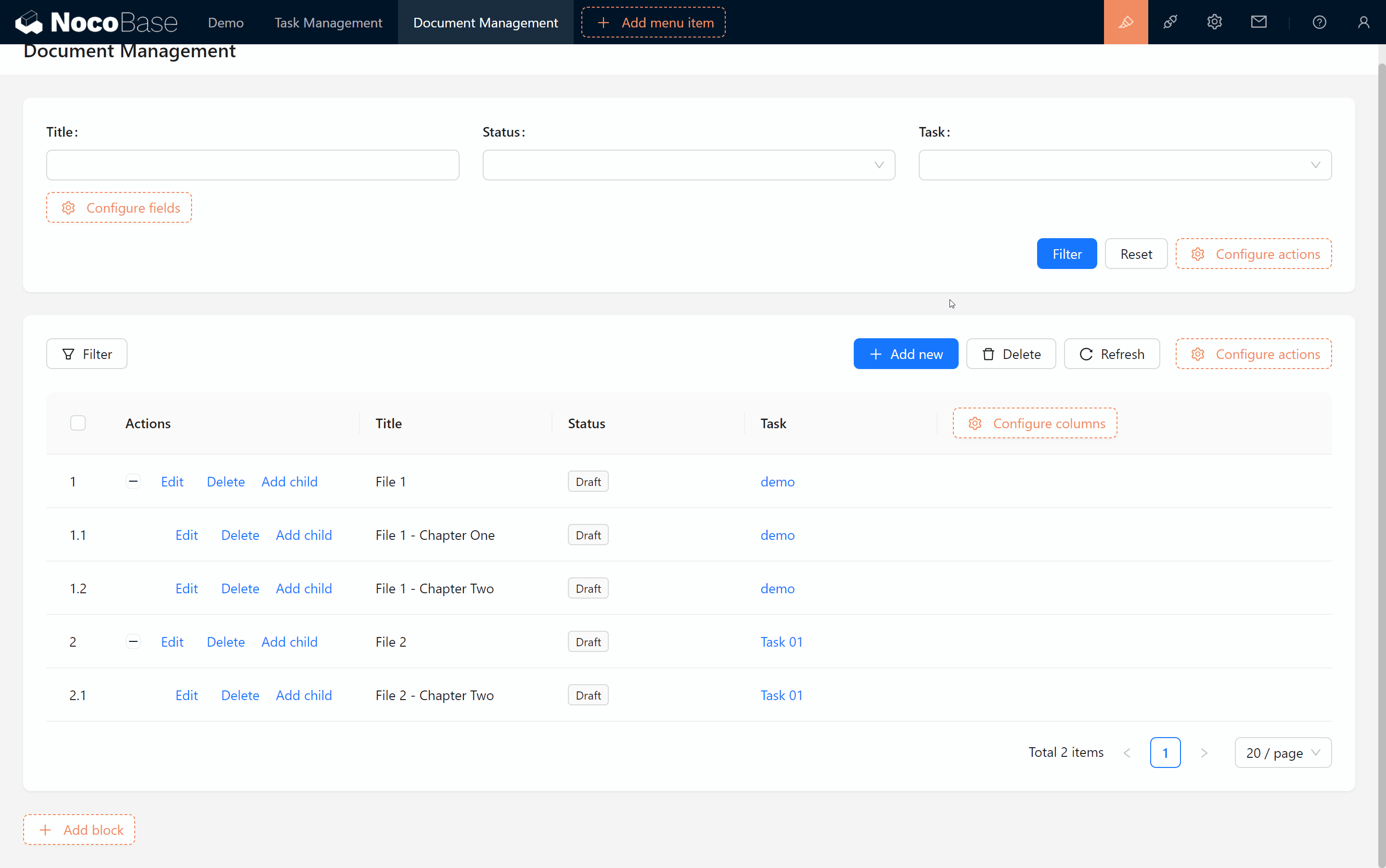Click the NocoBase logo
Image resolution: width=1386 pixels, height=868 pixels.
[96, 23]
